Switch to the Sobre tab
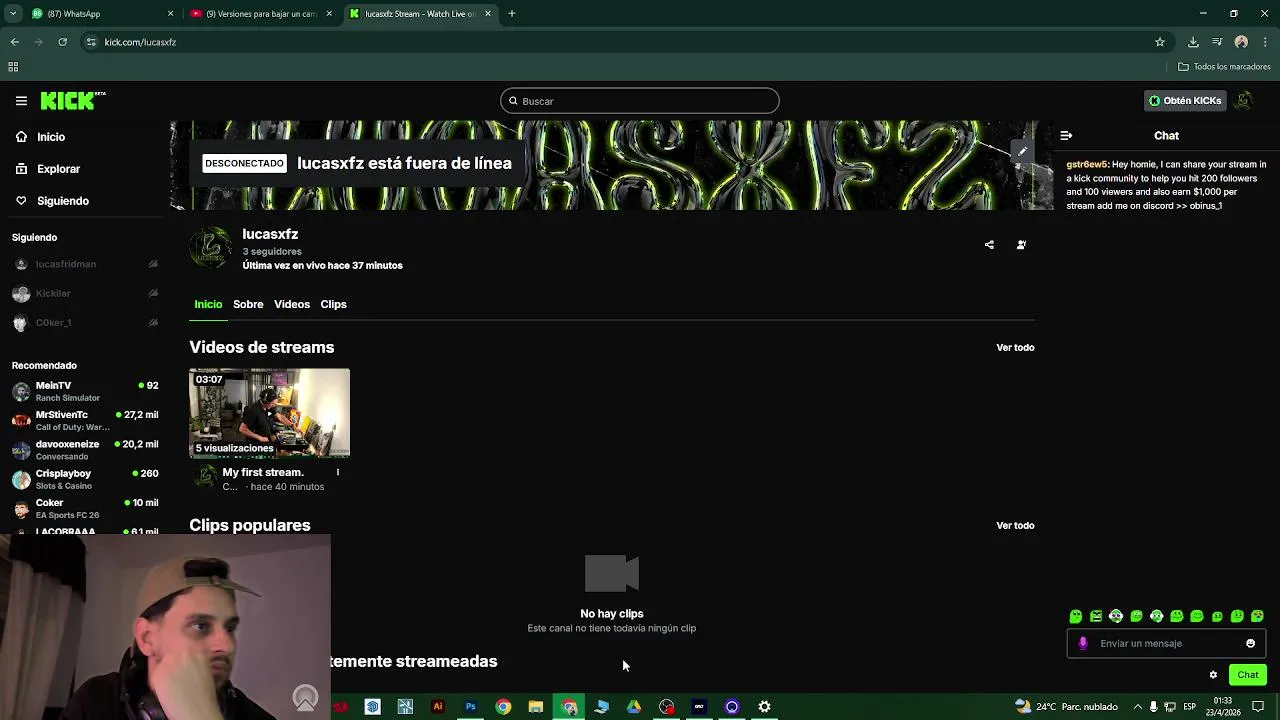Image resolution: width=1280 pixels, height=720 pixels. [248, 304]
